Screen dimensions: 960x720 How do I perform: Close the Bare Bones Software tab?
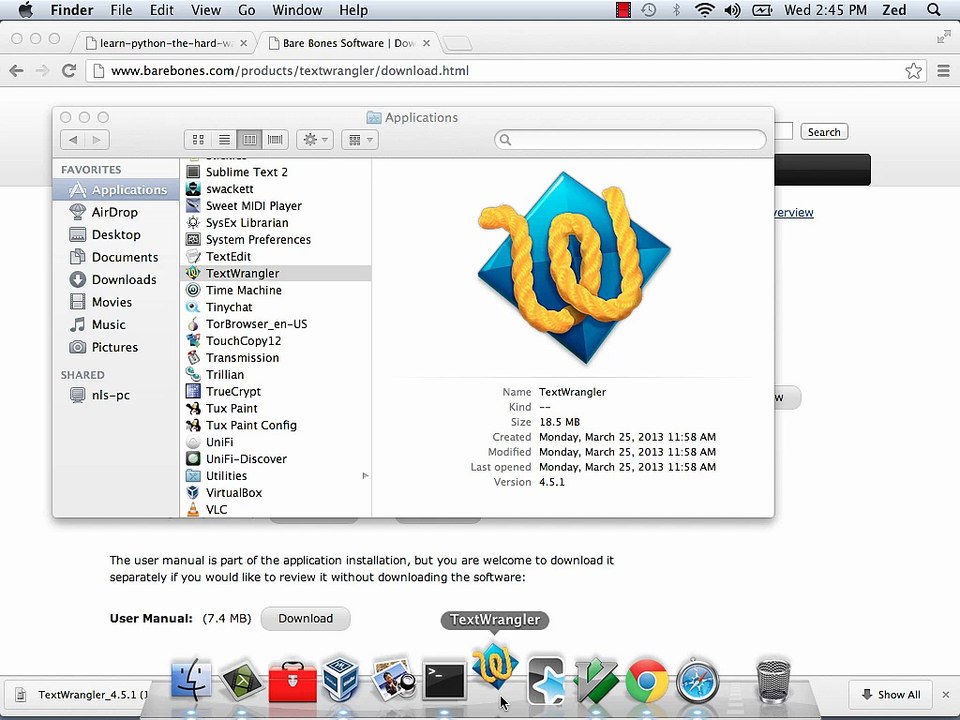click(427, 43)
